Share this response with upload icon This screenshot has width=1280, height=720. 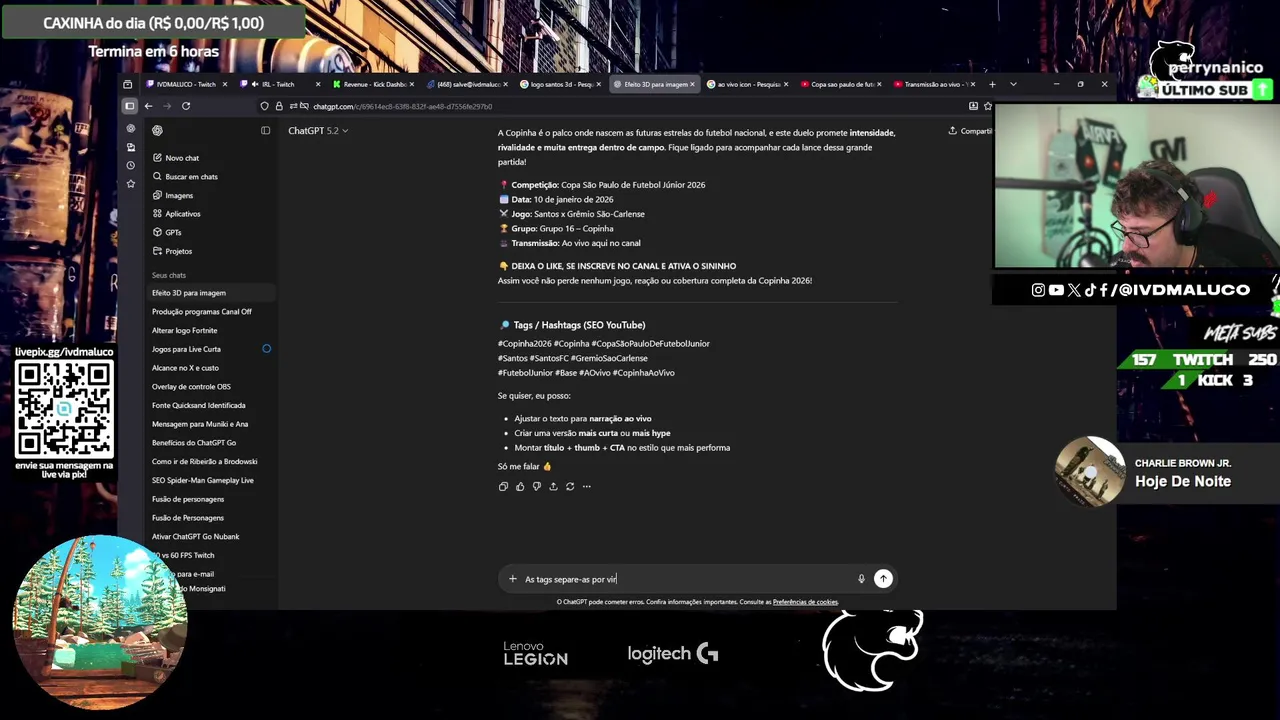[553, 487]
